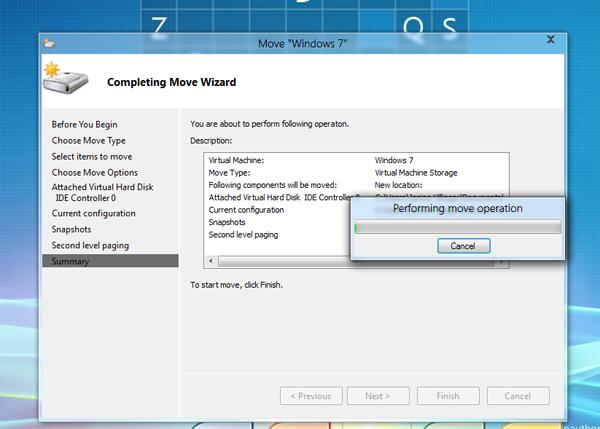600x429 pixels.
Task: Click the hard disk wizard icon
Action: coord(65,78)
